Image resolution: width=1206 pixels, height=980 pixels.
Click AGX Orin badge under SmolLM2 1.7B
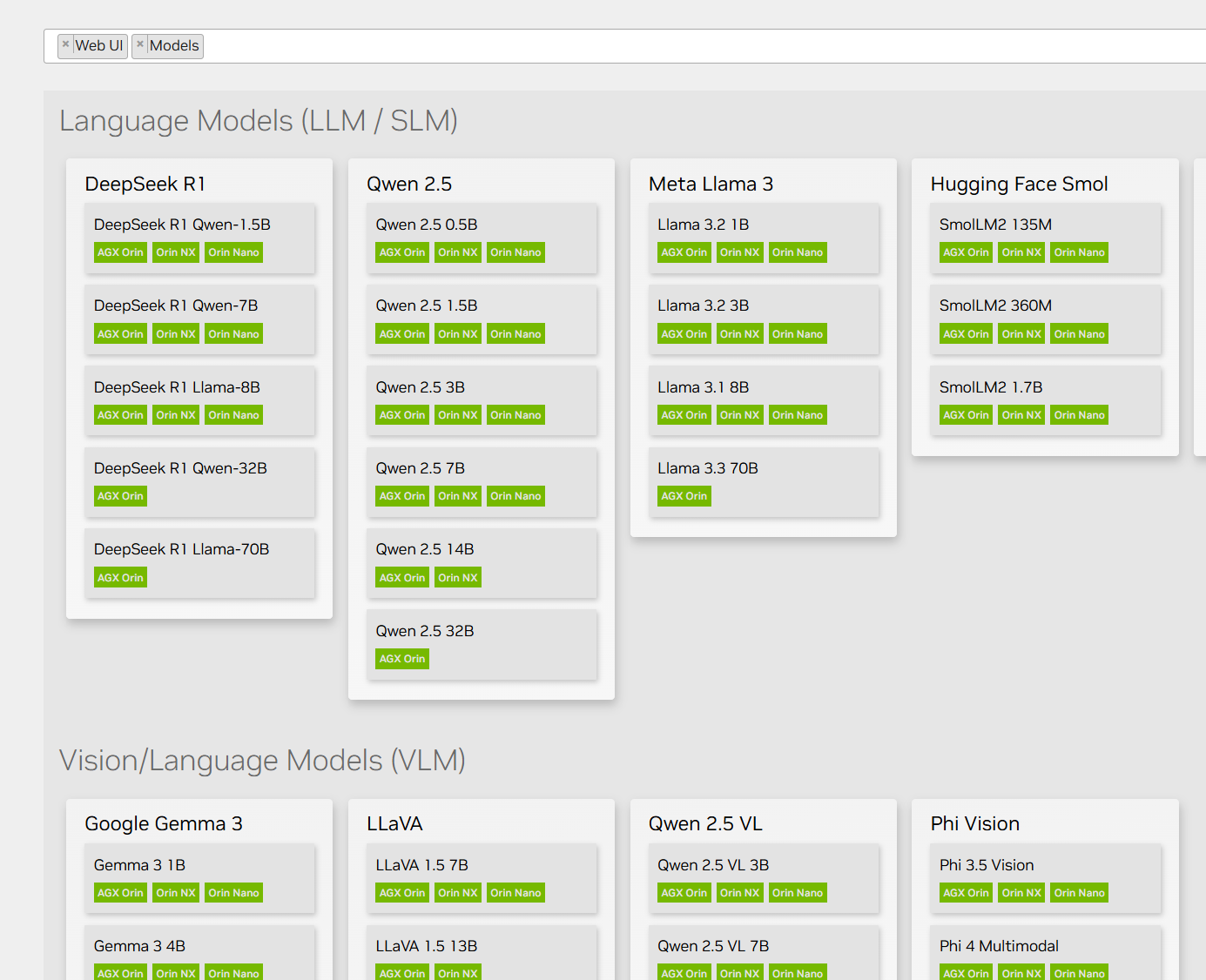coord(966,415)
